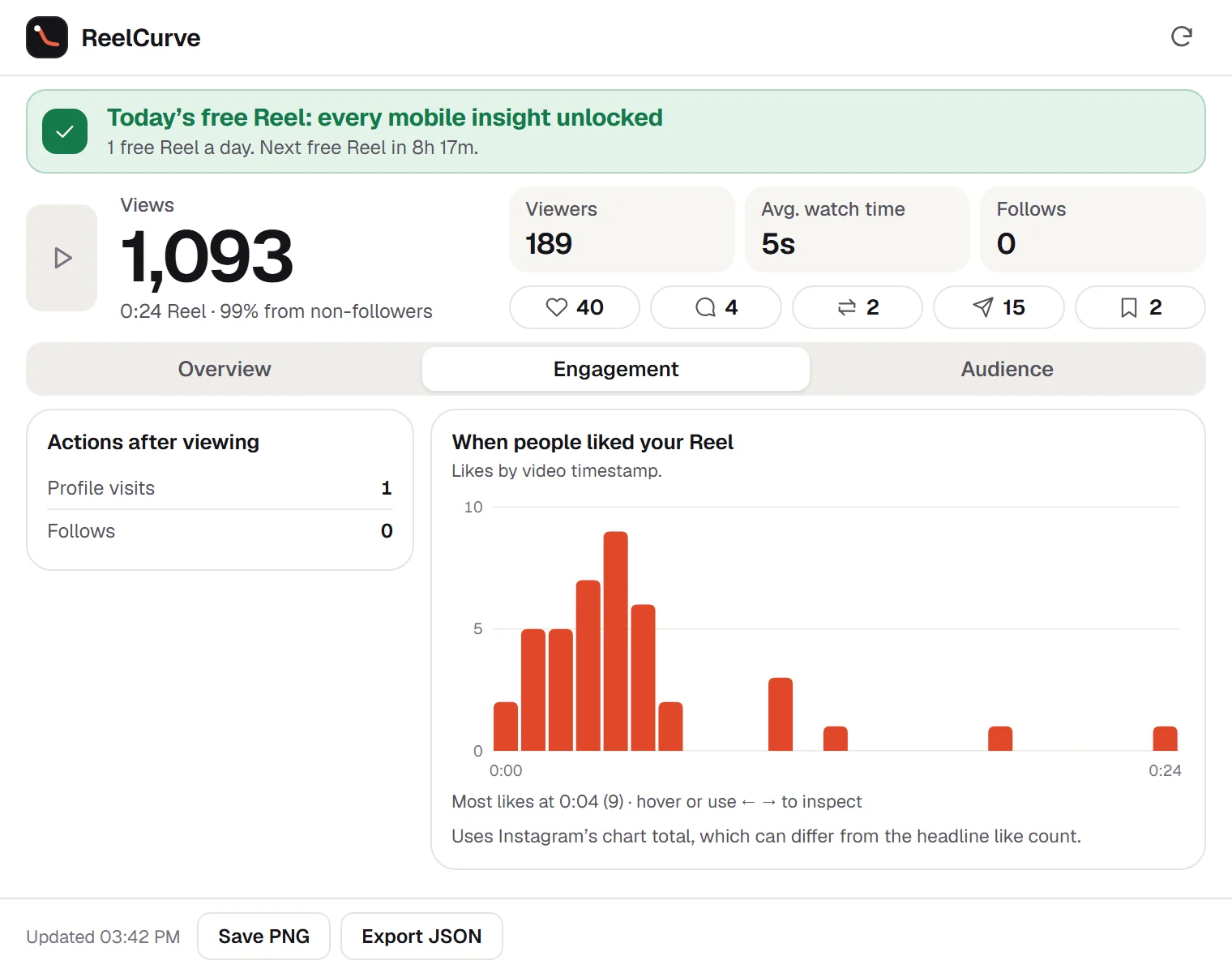Click 'Most likes at 0:04 (9)' caption

(537, 802)
